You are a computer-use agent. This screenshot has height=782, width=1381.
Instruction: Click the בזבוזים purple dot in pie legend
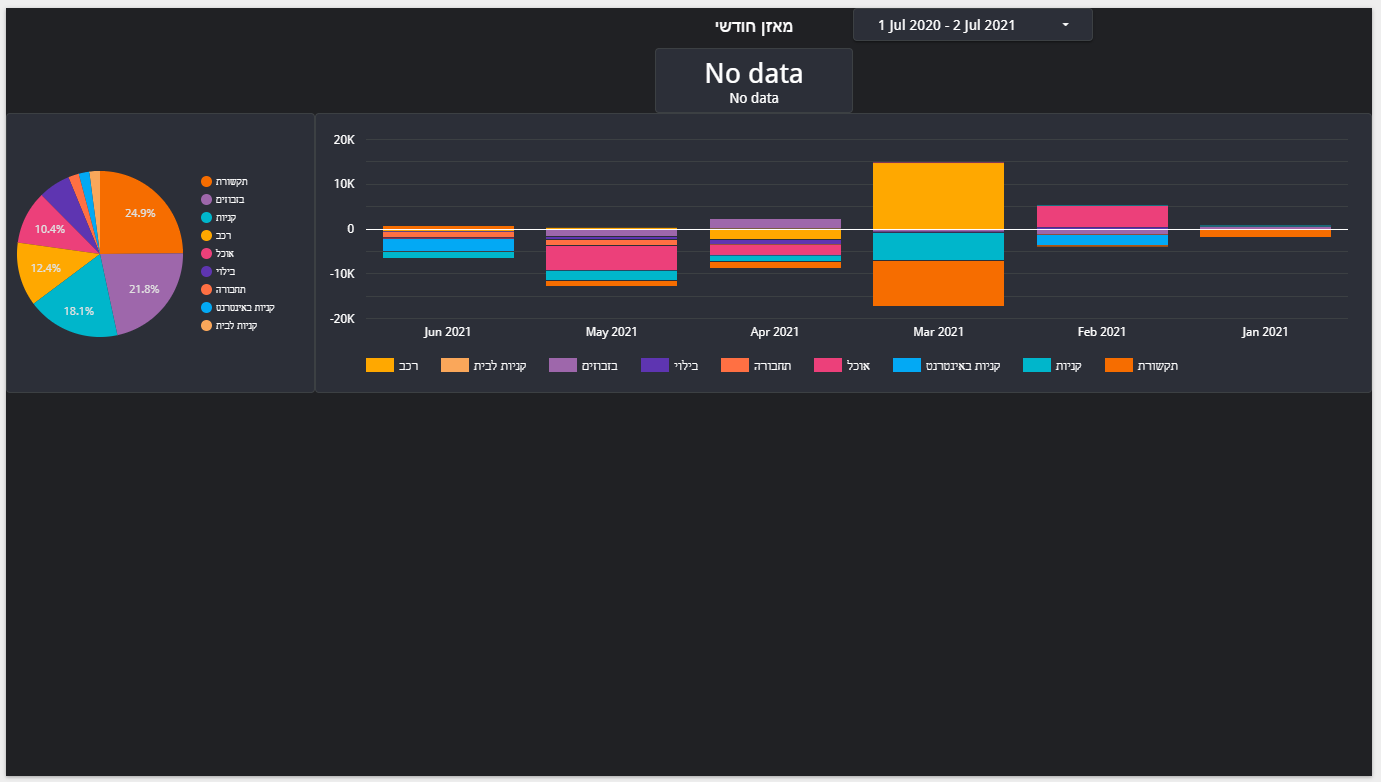point(206,199)
